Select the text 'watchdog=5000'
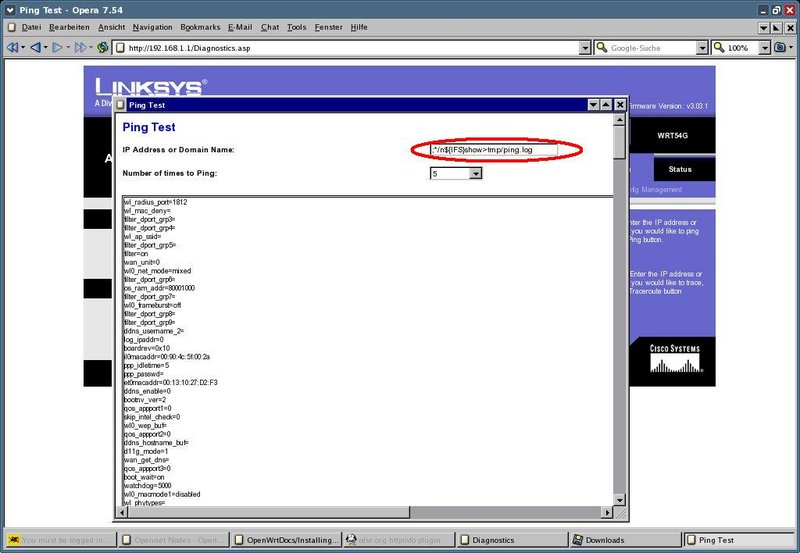This screenshot has height=553, width=800. [x=147, y=486]
